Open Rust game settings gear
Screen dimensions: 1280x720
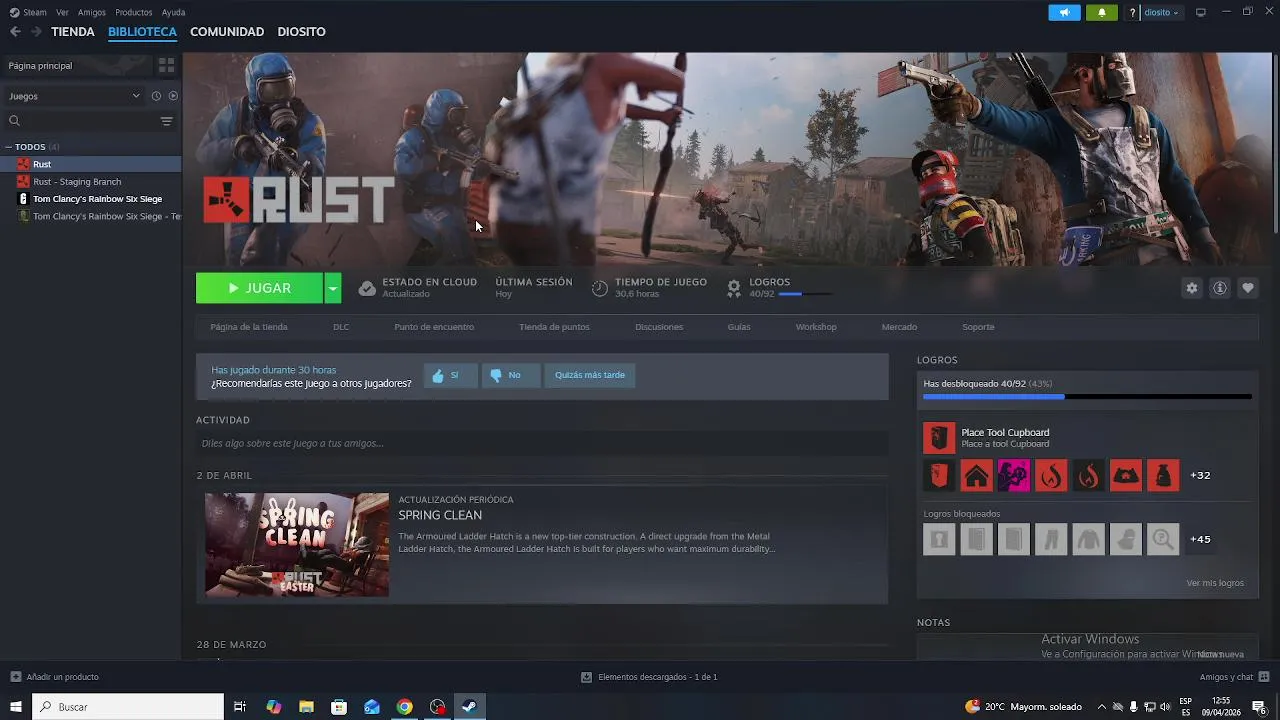click(x=1191, y=288)
